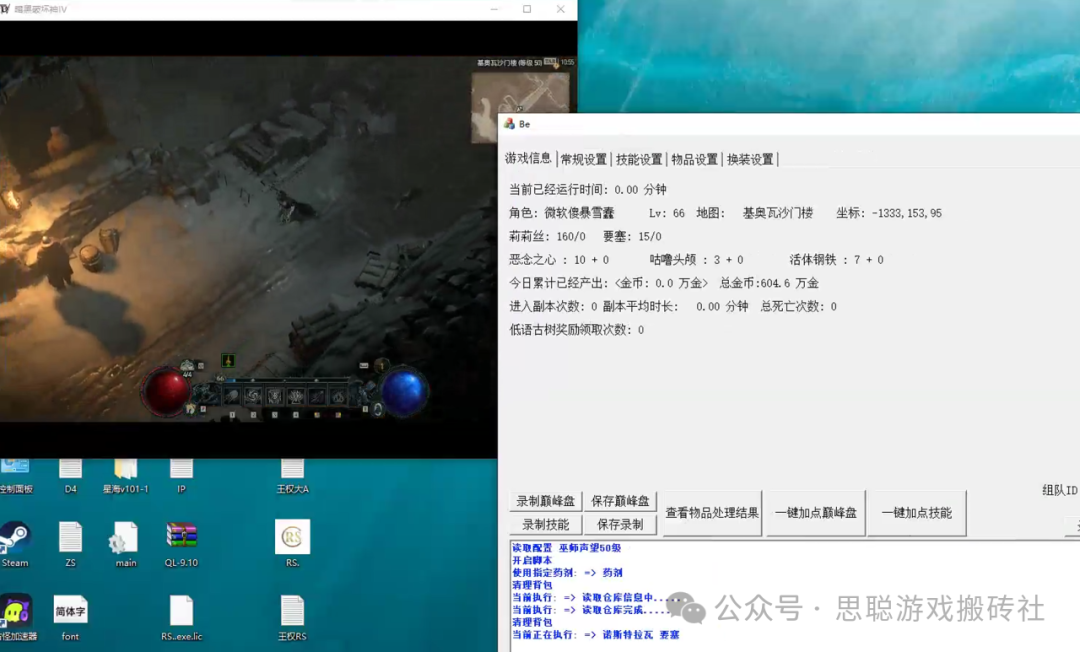Viewport: 1080px width, 652px height.
Task: Switch to the 常规设置 tab
Action: click(x=583, y=159)
